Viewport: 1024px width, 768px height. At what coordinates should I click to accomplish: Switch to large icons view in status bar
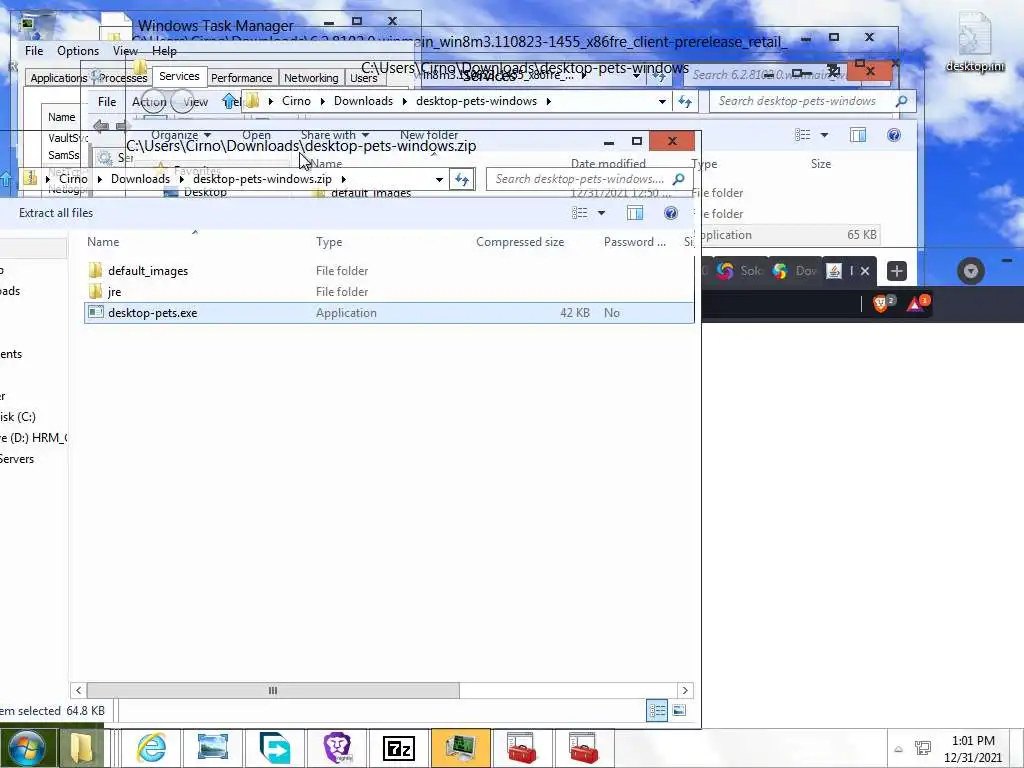pyautogui.click(x=679, y=711)
